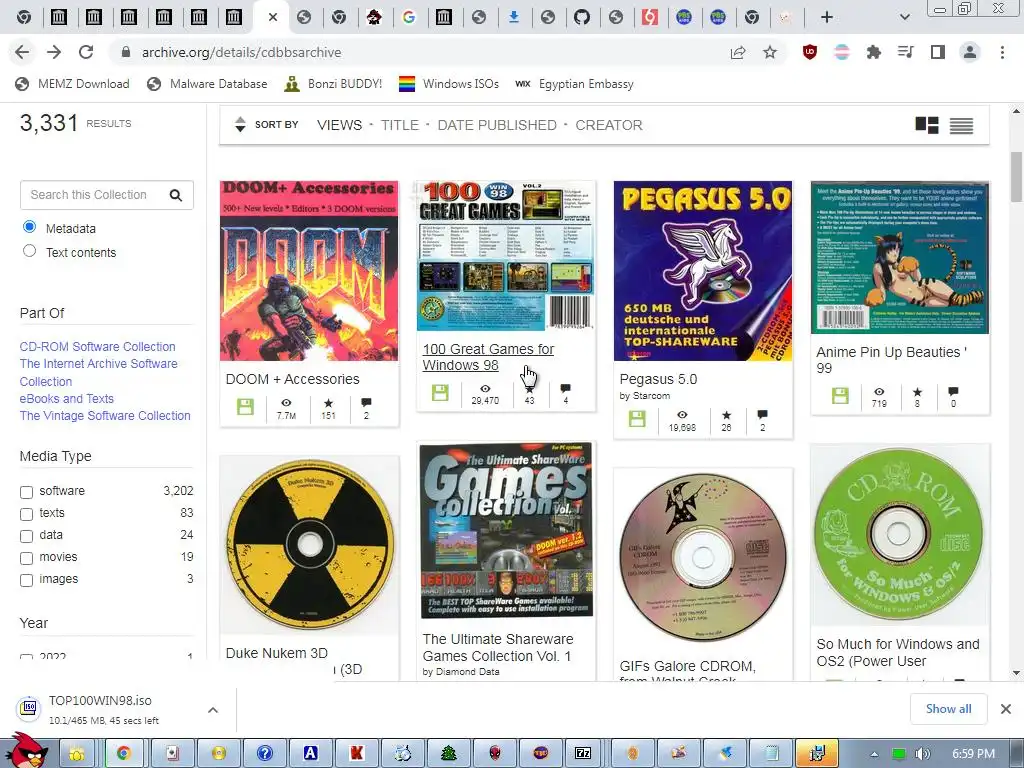Check the data media type filter
The height and width of the screenshot is (768, 1024).
27,536
